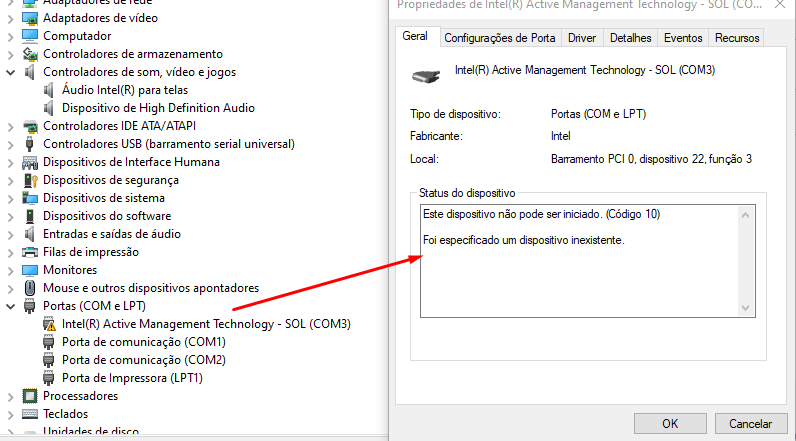796x441 pixels.
Task: Select Porta de comunicação (COM1)
Action: (144, 342)
